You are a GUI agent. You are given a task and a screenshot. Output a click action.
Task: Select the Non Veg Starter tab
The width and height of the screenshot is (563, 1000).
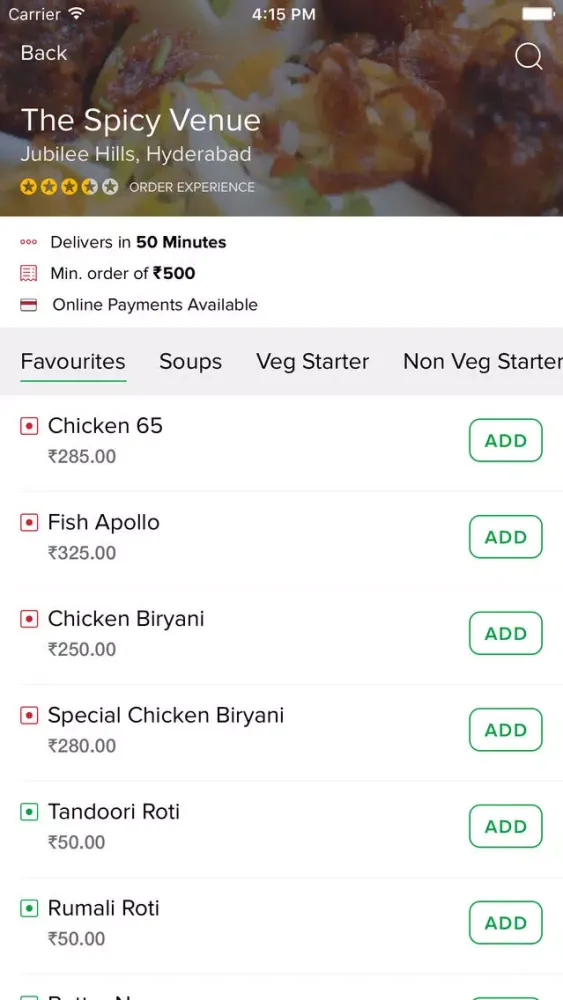tap(483, 362)
